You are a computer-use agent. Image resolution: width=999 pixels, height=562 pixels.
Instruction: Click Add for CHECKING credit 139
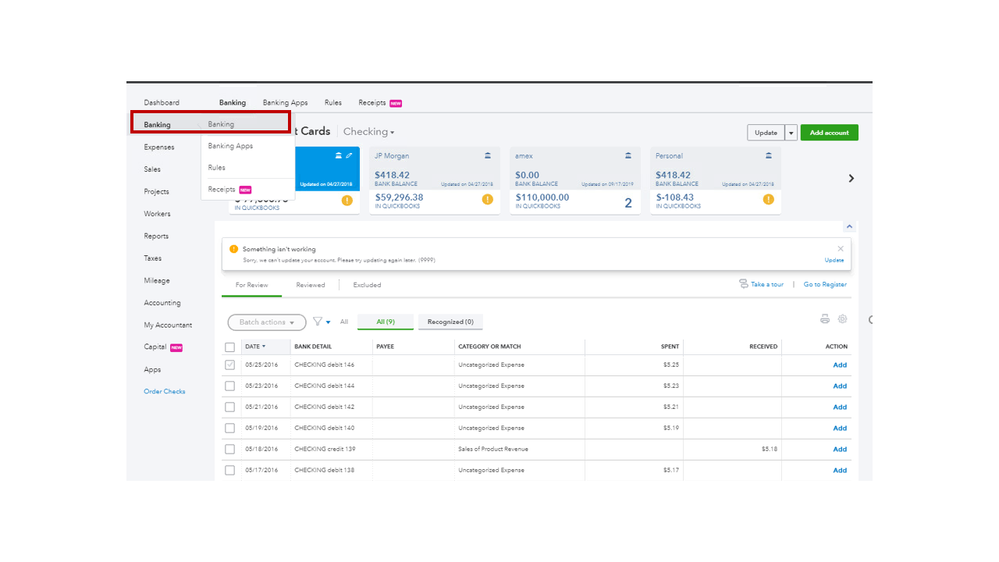point(840,449)
